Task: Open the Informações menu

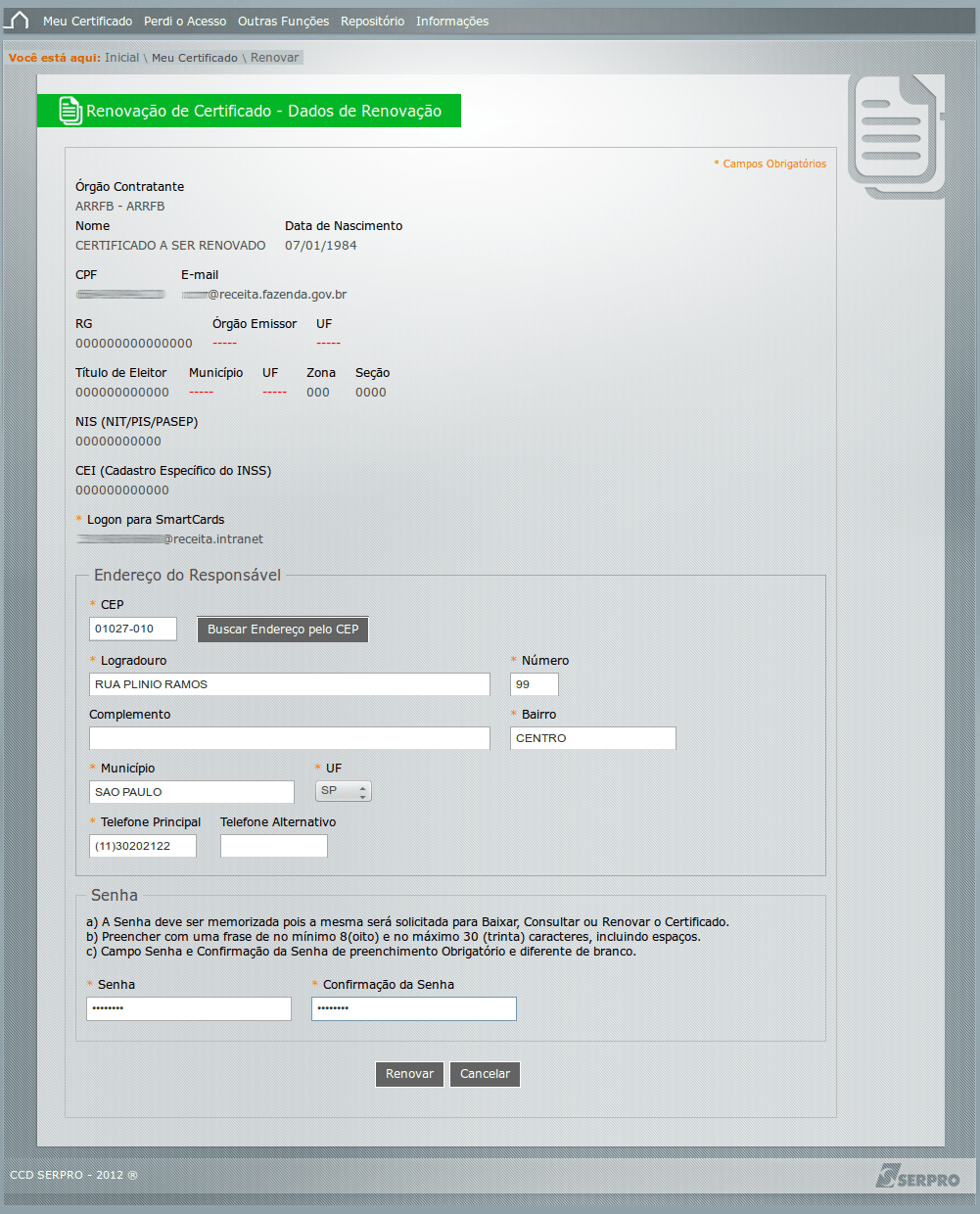Action: [x=451, y=22]
